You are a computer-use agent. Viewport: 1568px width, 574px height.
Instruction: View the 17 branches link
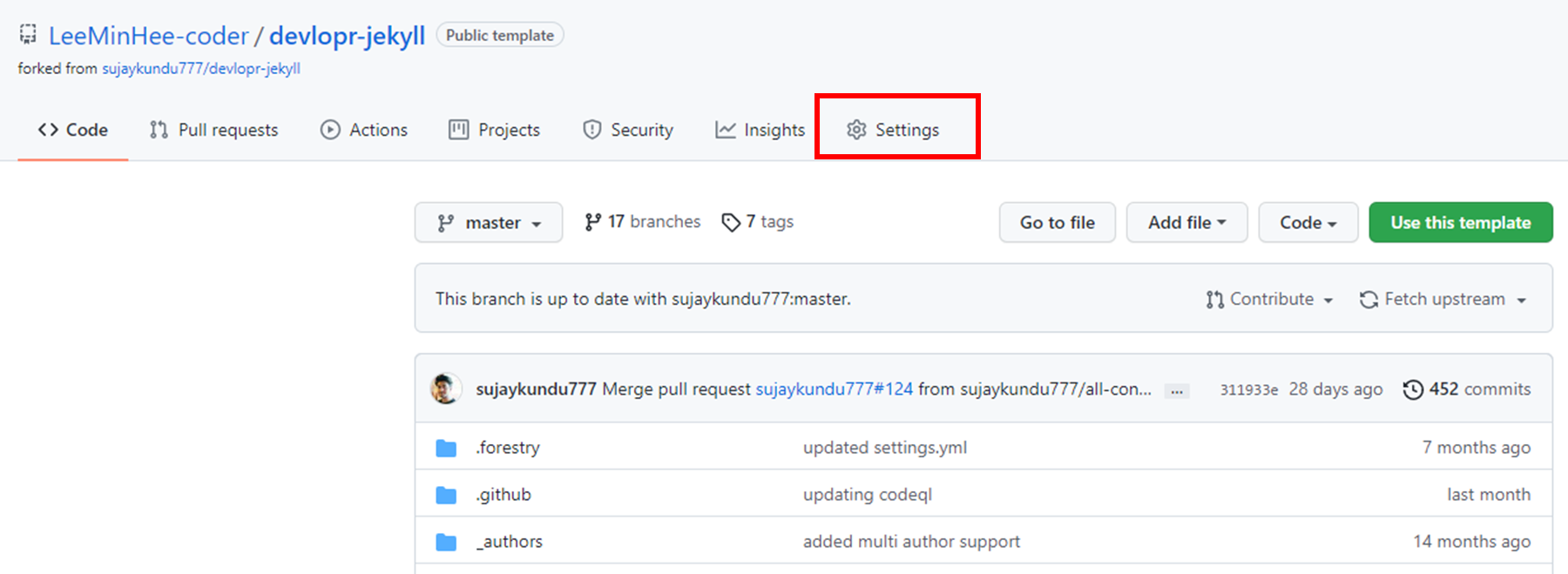pyautogui.click(x=643, y=222)
